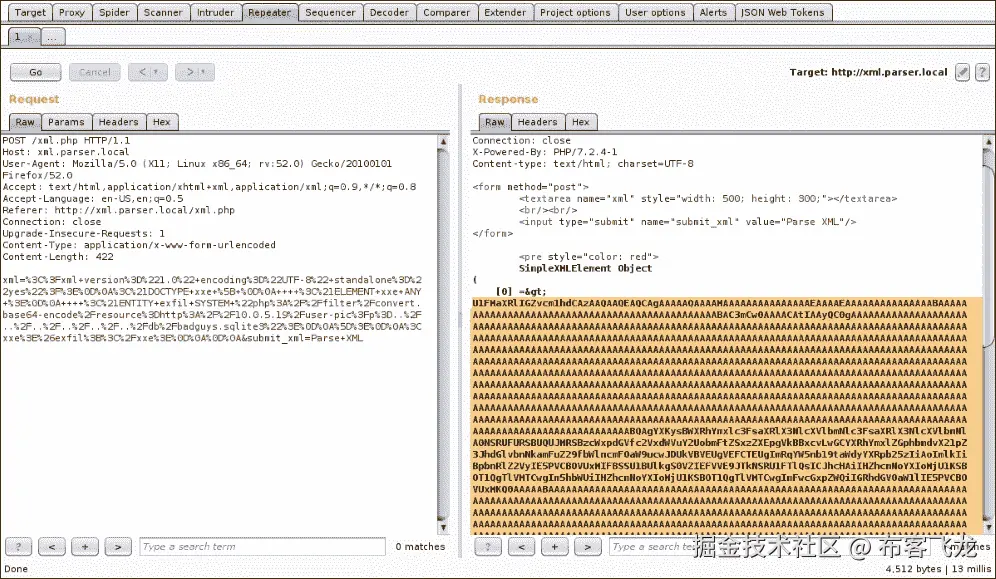Screen dimensions: 996x579
Task: Click the Content-Type urlencoded header
Action: [x=138, y=245]
